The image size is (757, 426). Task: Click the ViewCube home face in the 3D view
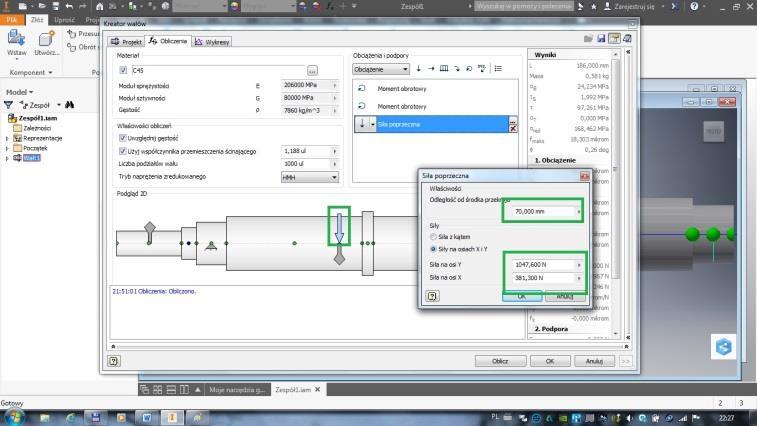714,131
